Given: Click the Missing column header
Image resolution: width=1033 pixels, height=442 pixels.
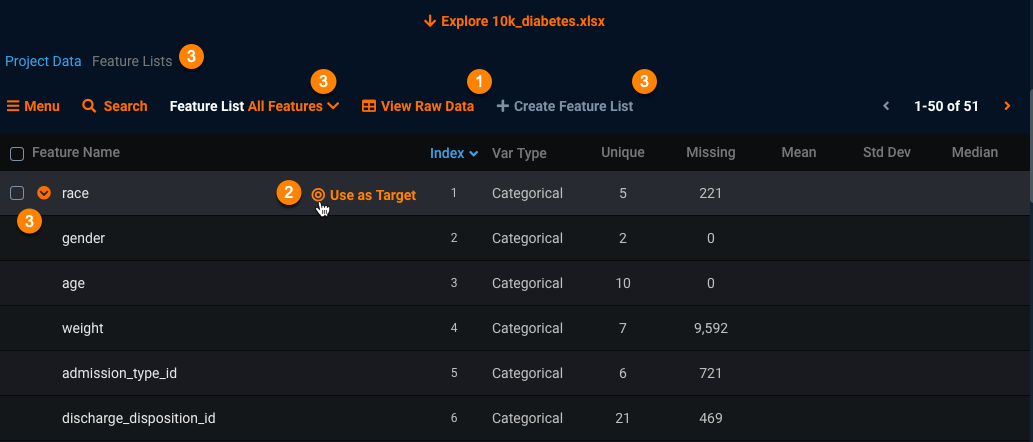Looking at the screenshot, I should tap(710, 153).
